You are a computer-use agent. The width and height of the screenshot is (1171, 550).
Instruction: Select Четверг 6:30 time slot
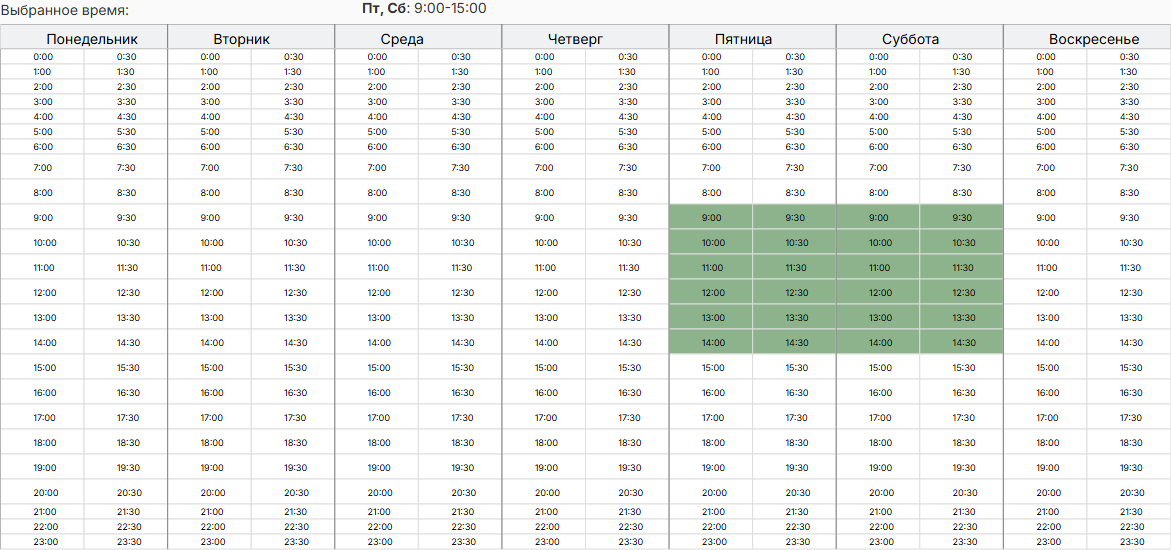point(627,146)
